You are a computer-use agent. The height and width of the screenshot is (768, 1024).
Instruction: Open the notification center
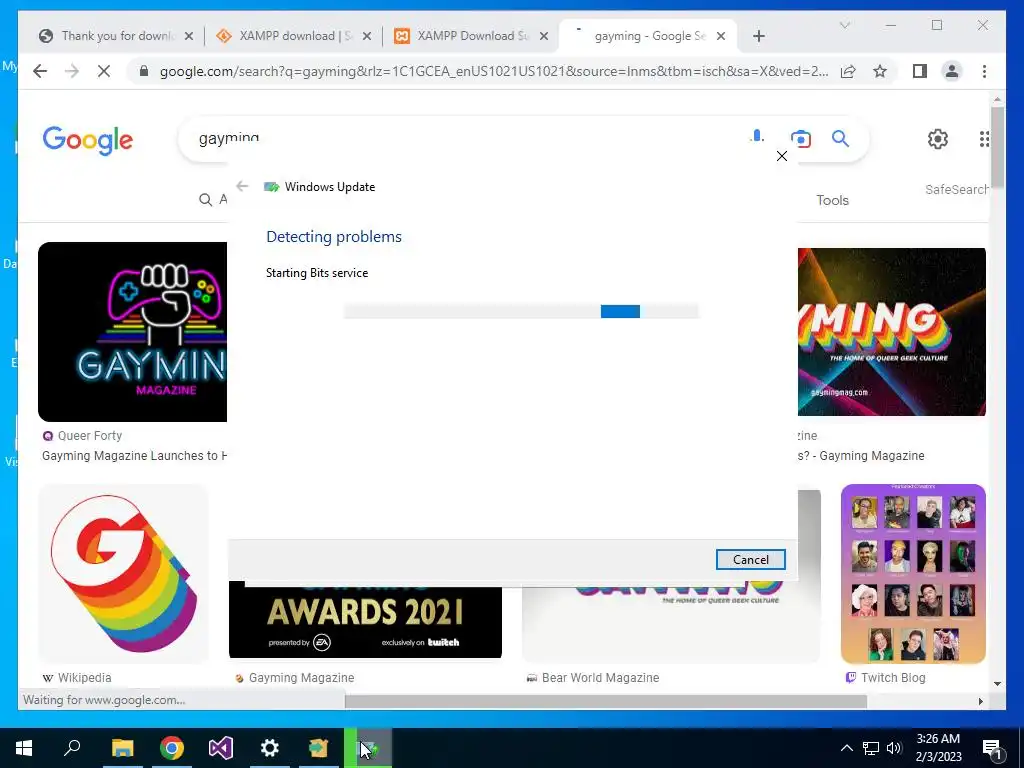click(x=993, y=748)
